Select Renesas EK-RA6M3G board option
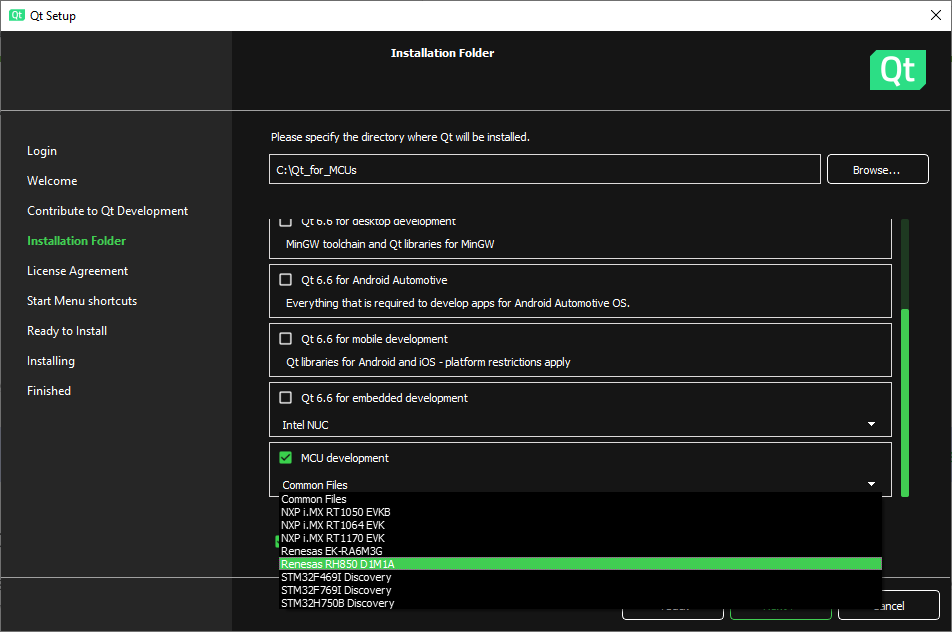 pos(400,550)
